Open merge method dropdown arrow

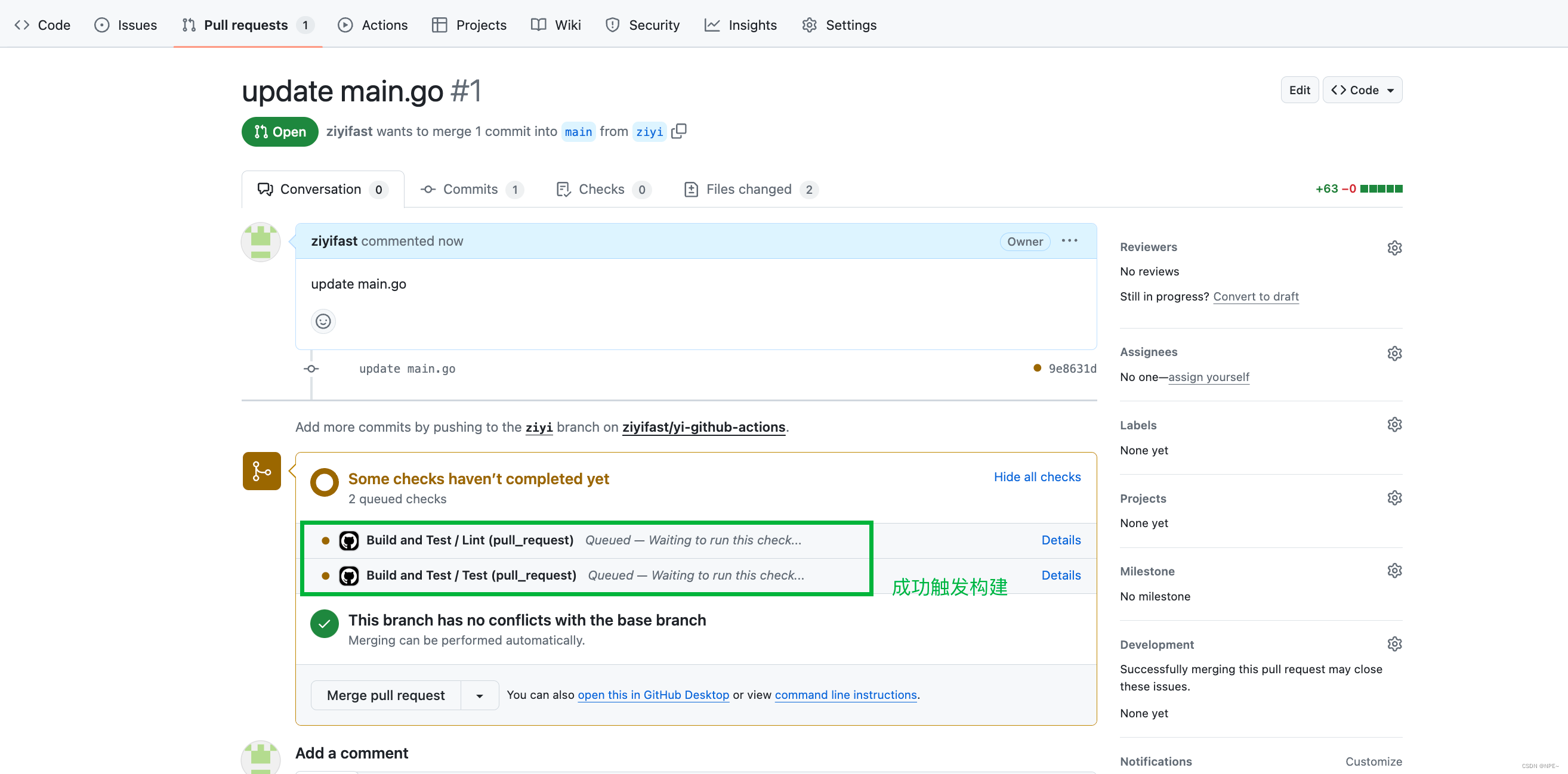(480, 695)
